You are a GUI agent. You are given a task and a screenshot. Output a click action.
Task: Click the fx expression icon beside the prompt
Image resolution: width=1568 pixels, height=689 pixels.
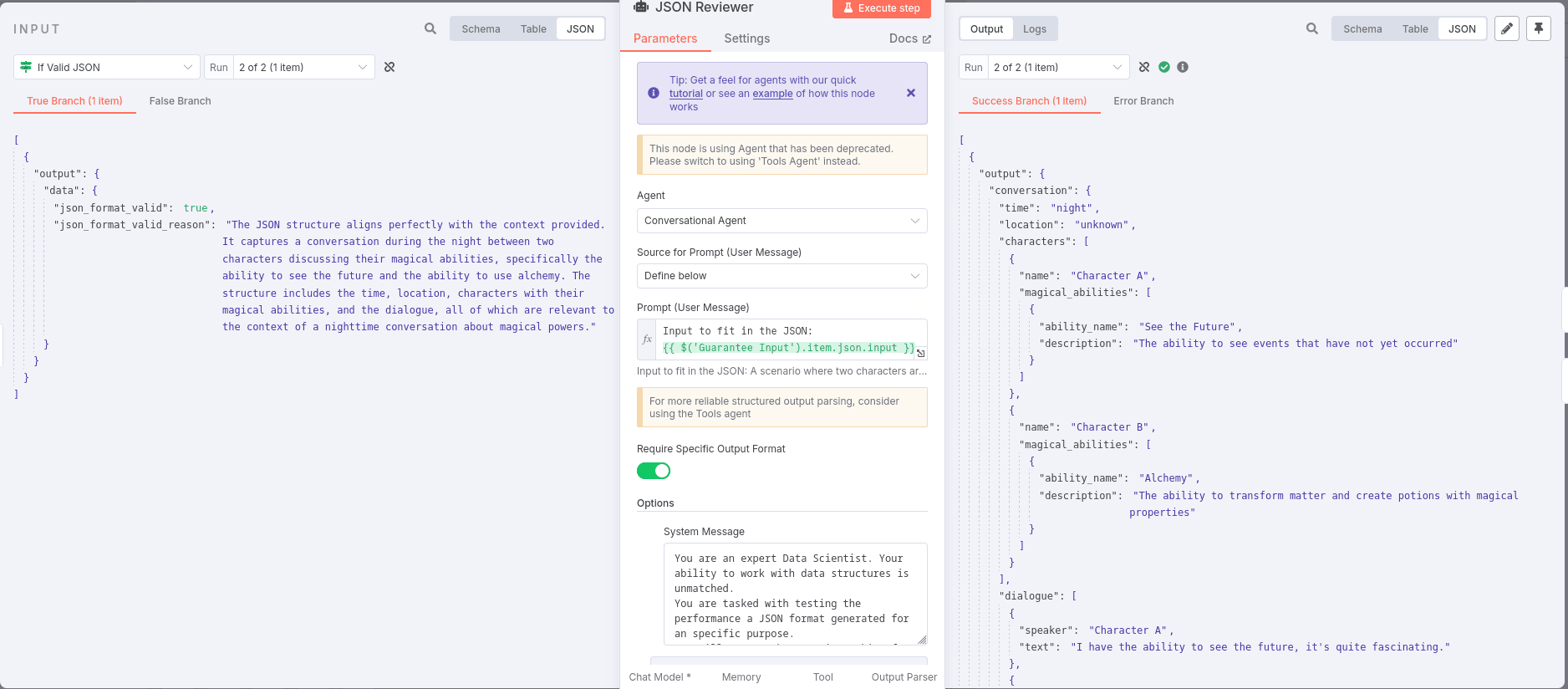[x=647, y=339]
